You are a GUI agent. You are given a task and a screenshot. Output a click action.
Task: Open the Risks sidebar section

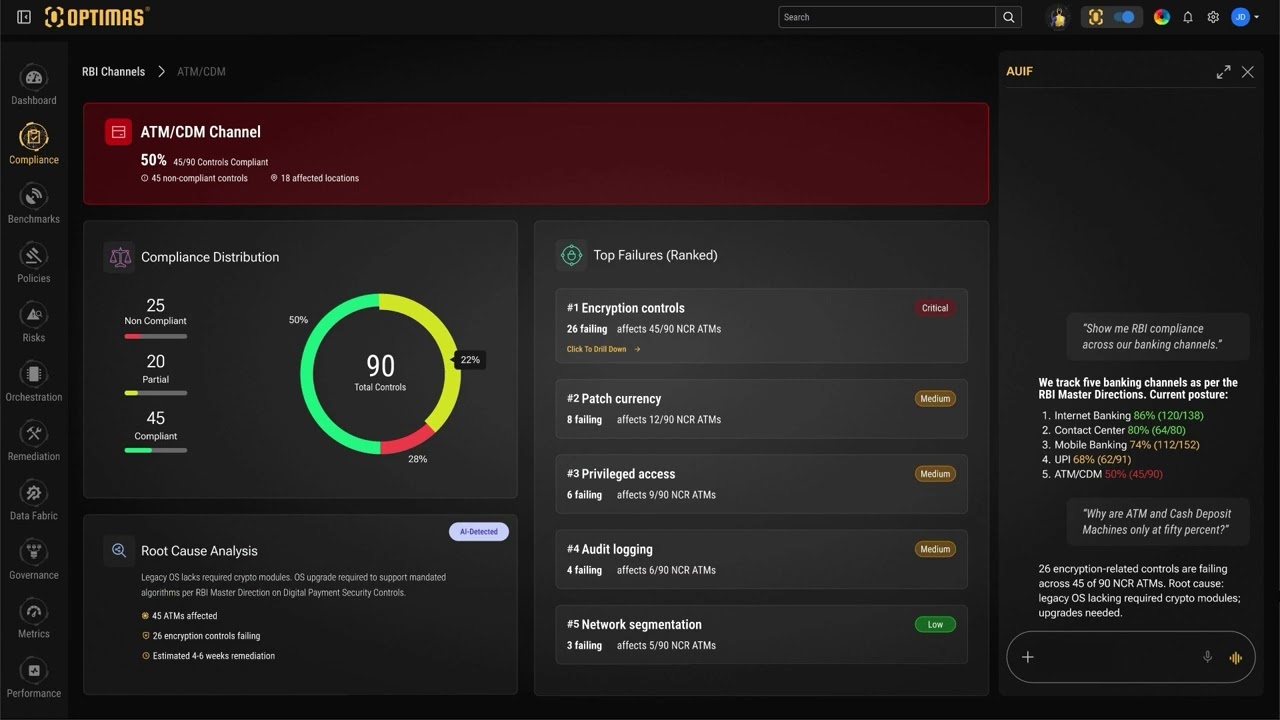[34, 322]
